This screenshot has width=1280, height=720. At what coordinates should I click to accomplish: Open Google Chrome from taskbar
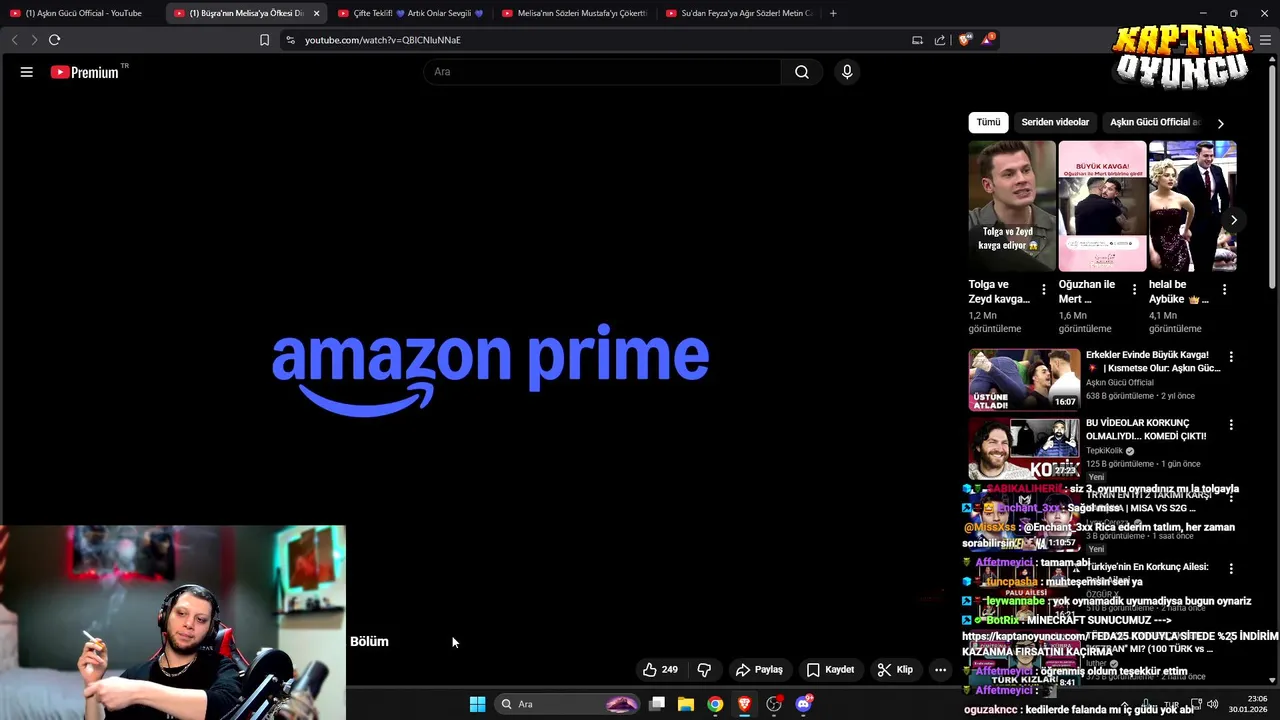[715, 704]
